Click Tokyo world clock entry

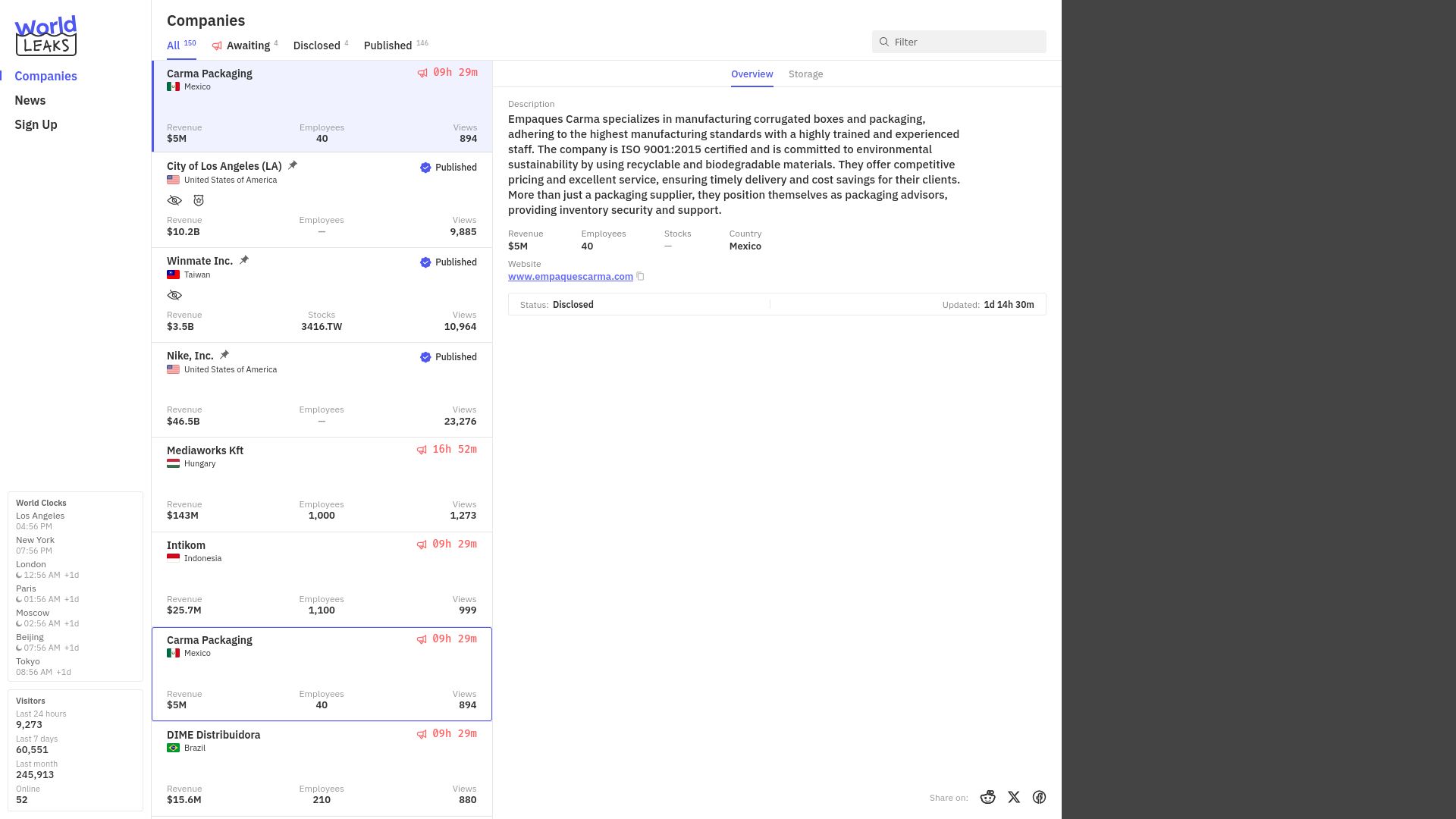point(43,667)
